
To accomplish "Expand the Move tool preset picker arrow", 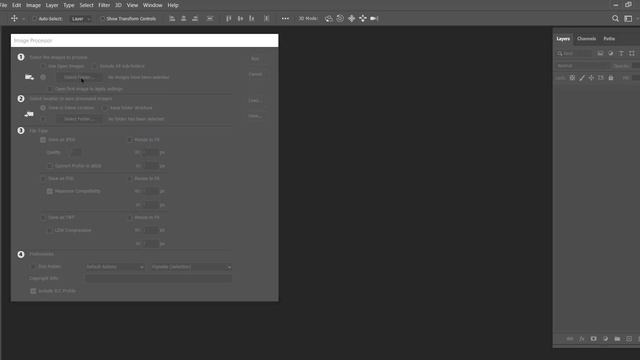I will click(x=23, y=19).
